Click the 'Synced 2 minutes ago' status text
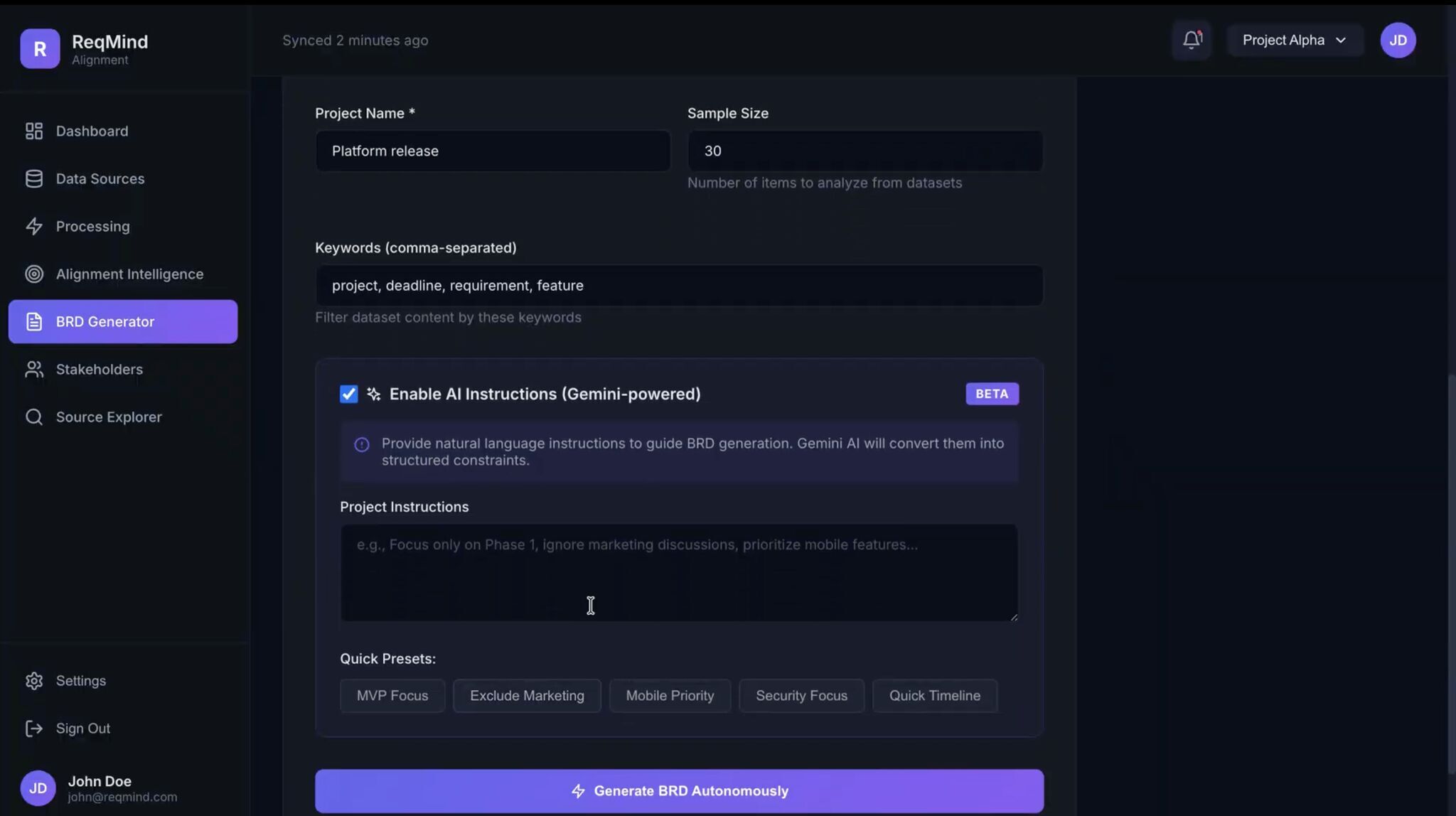This screenshot has width=1456, height=816. coord(355,41)
